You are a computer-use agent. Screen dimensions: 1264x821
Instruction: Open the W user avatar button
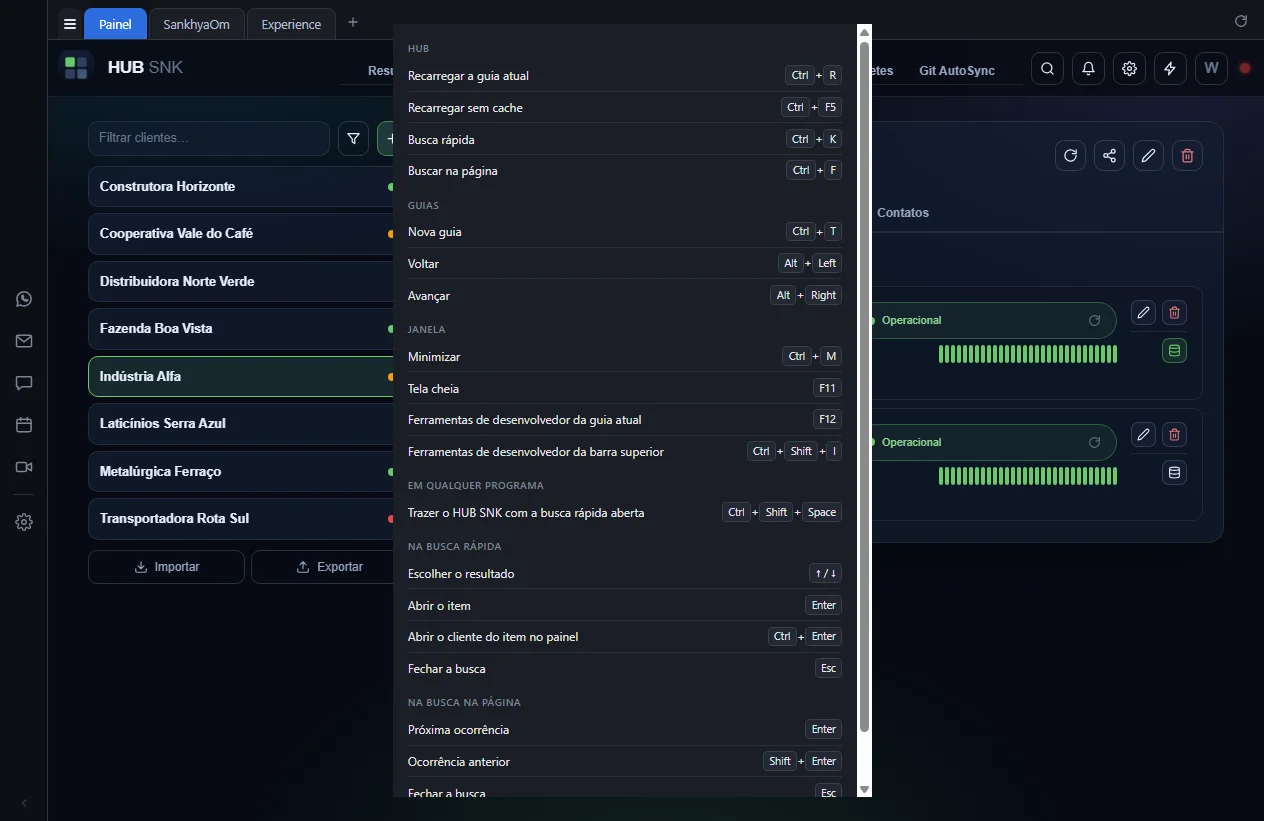[x=1211, y=69]
